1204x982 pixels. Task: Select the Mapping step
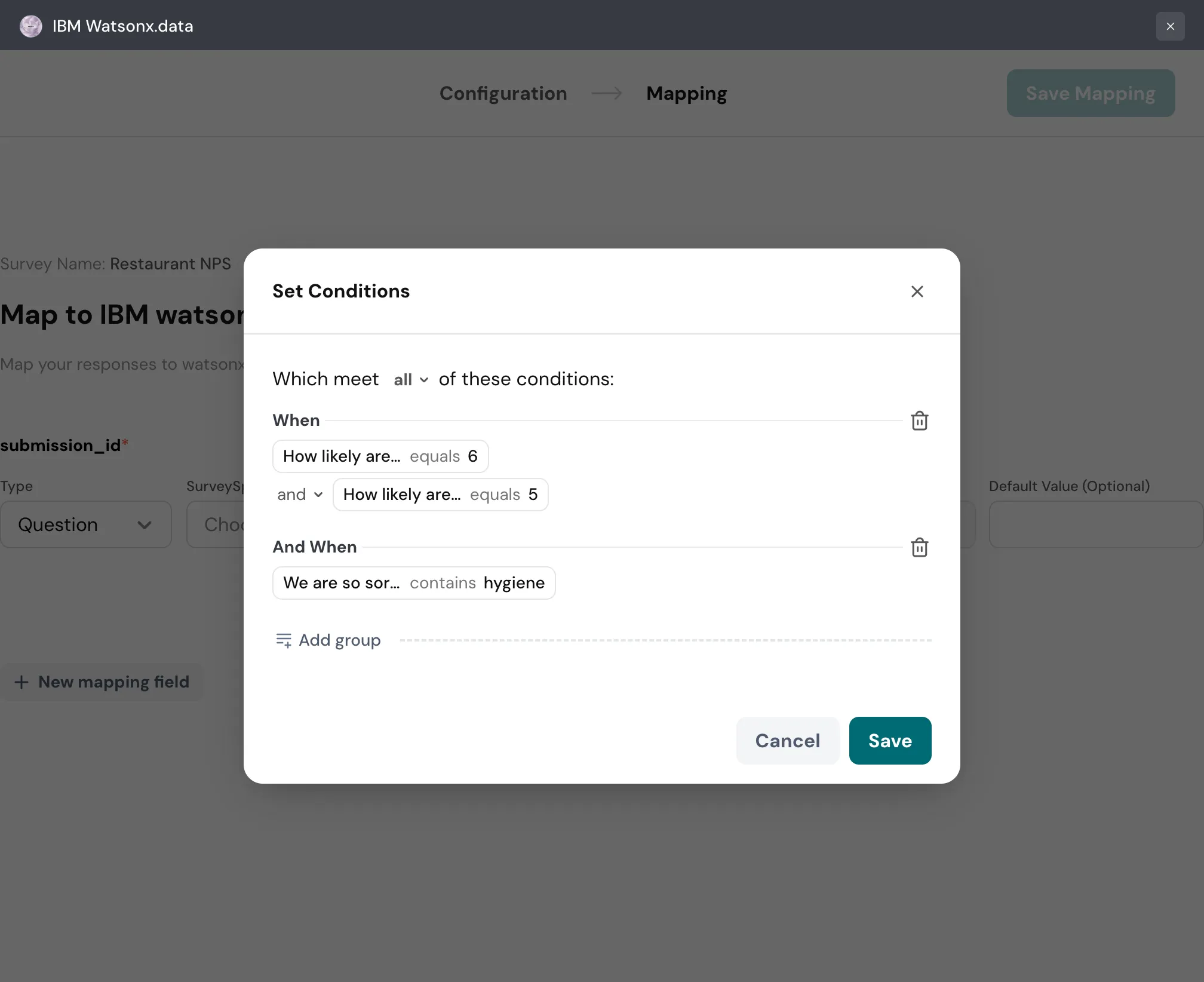tap(686, 94)
